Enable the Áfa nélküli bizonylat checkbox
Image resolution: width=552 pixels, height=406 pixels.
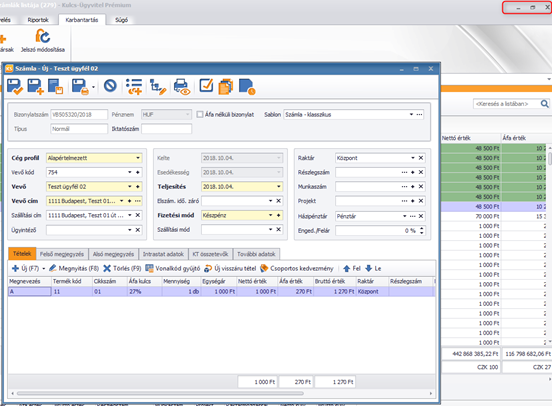pos(200,114)
